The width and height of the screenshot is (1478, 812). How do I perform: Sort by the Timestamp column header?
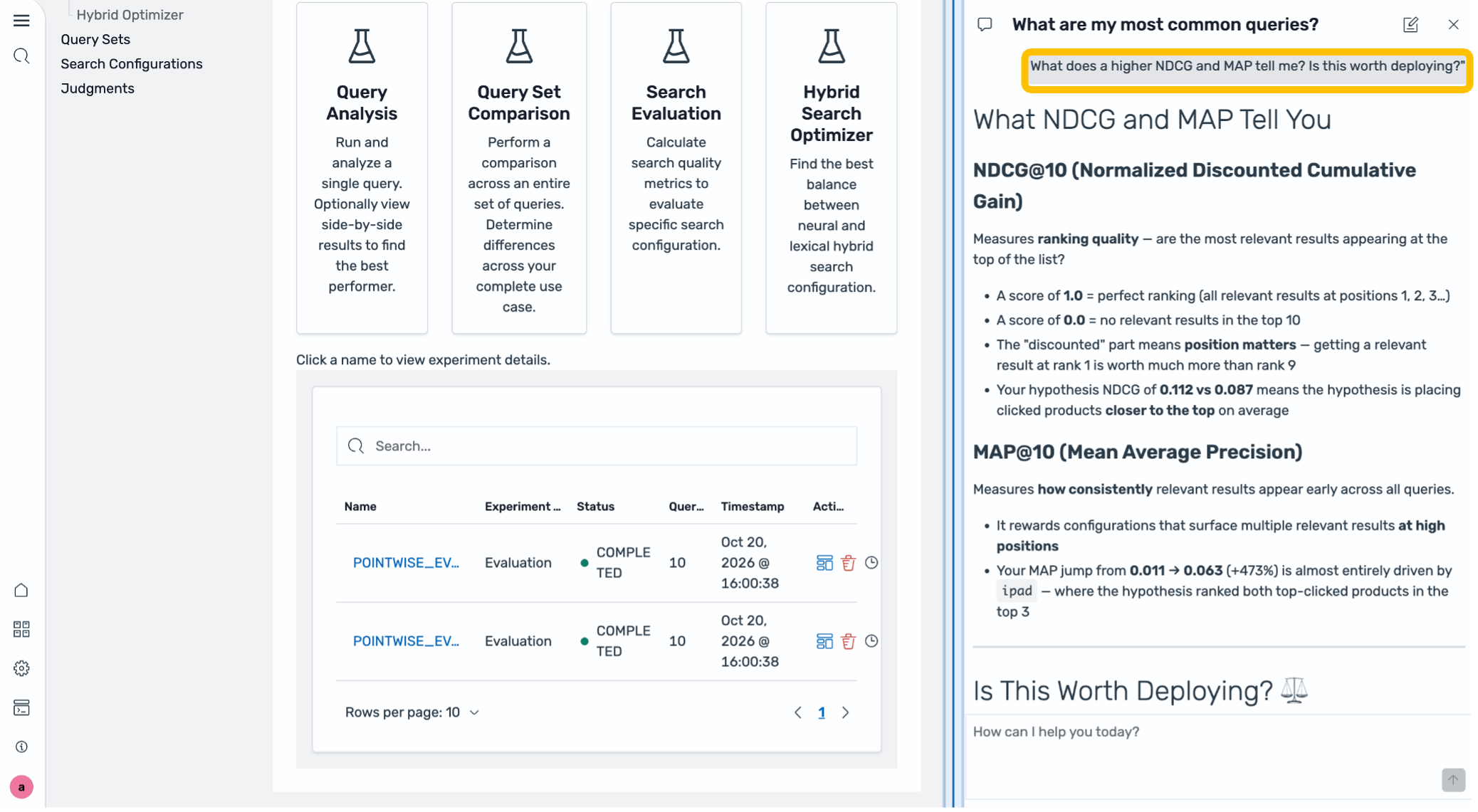tap(752, 507)
